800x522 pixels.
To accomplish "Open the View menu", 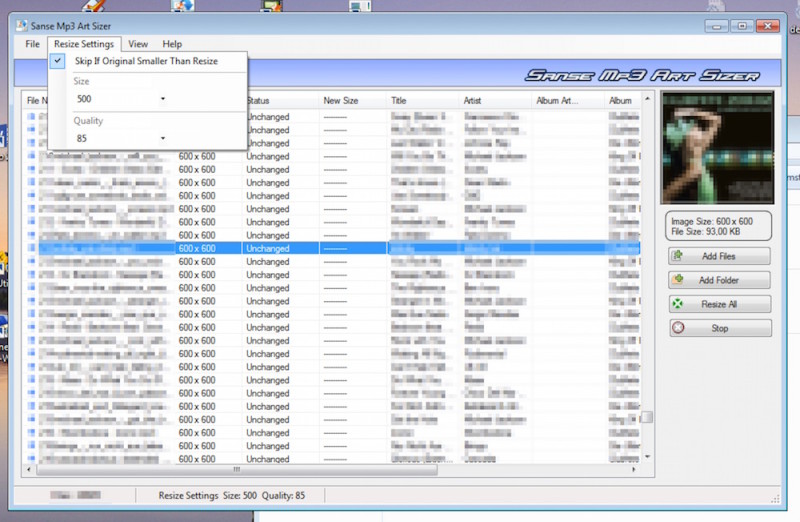I will [x=138, y=44].
